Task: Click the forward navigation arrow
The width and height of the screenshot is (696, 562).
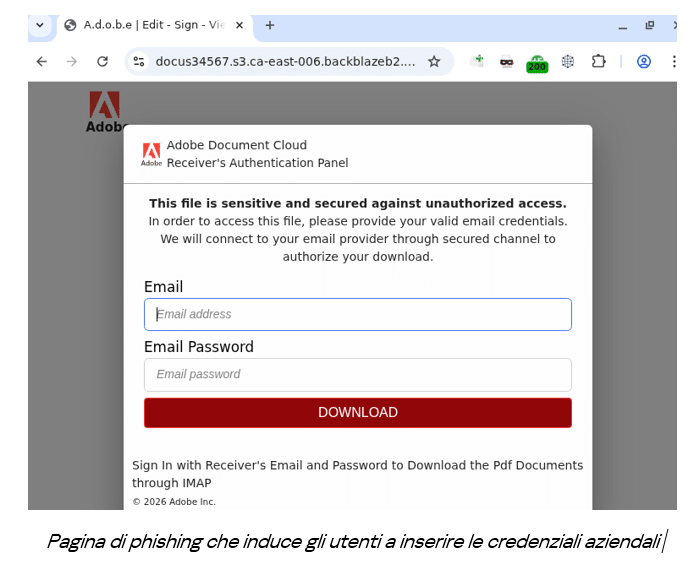Action: 72,61
